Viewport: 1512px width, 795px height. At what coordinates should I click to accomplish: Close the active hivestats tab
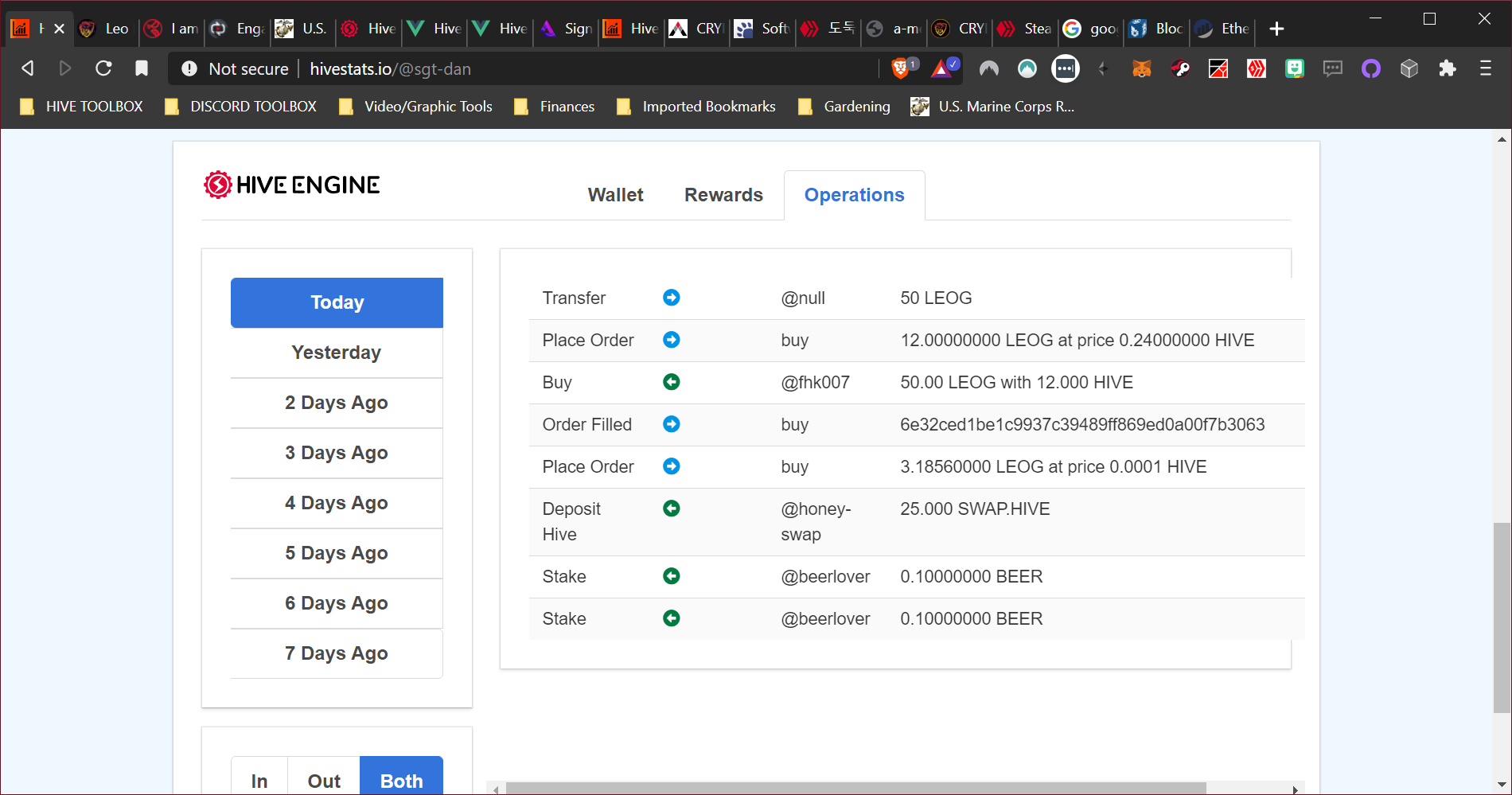point(59,29)
